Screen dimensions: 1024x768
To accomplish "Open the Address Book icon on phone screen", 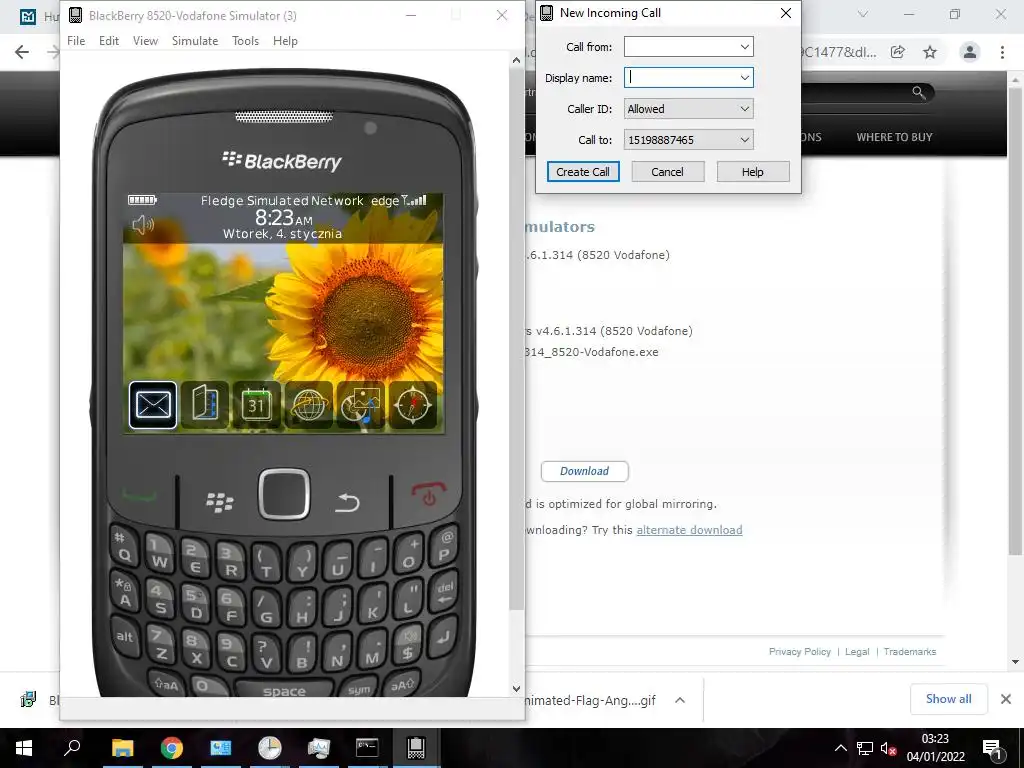I will coord(204,405).
